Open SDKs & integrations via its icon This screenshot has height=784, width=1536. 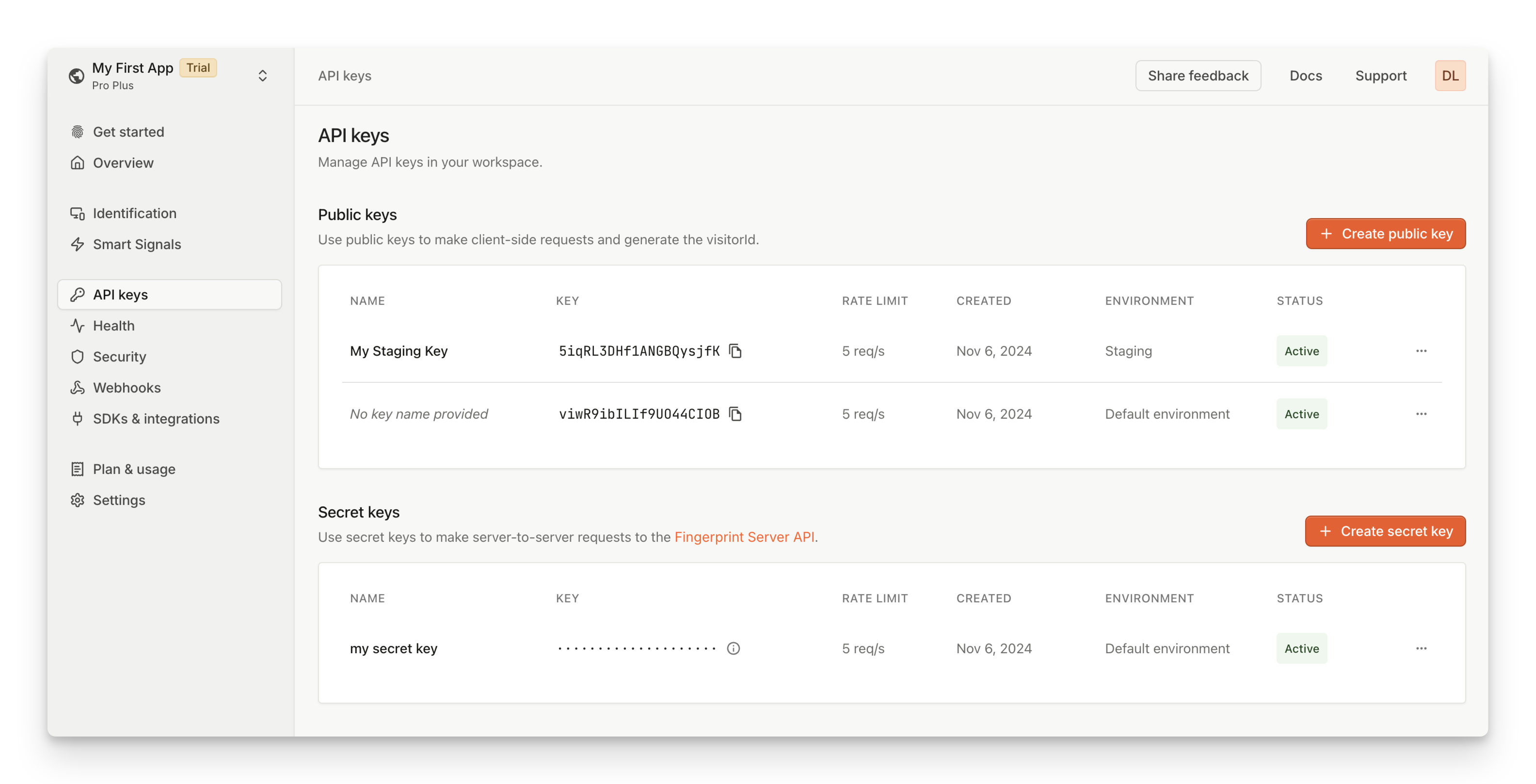(x=78, y=418)
